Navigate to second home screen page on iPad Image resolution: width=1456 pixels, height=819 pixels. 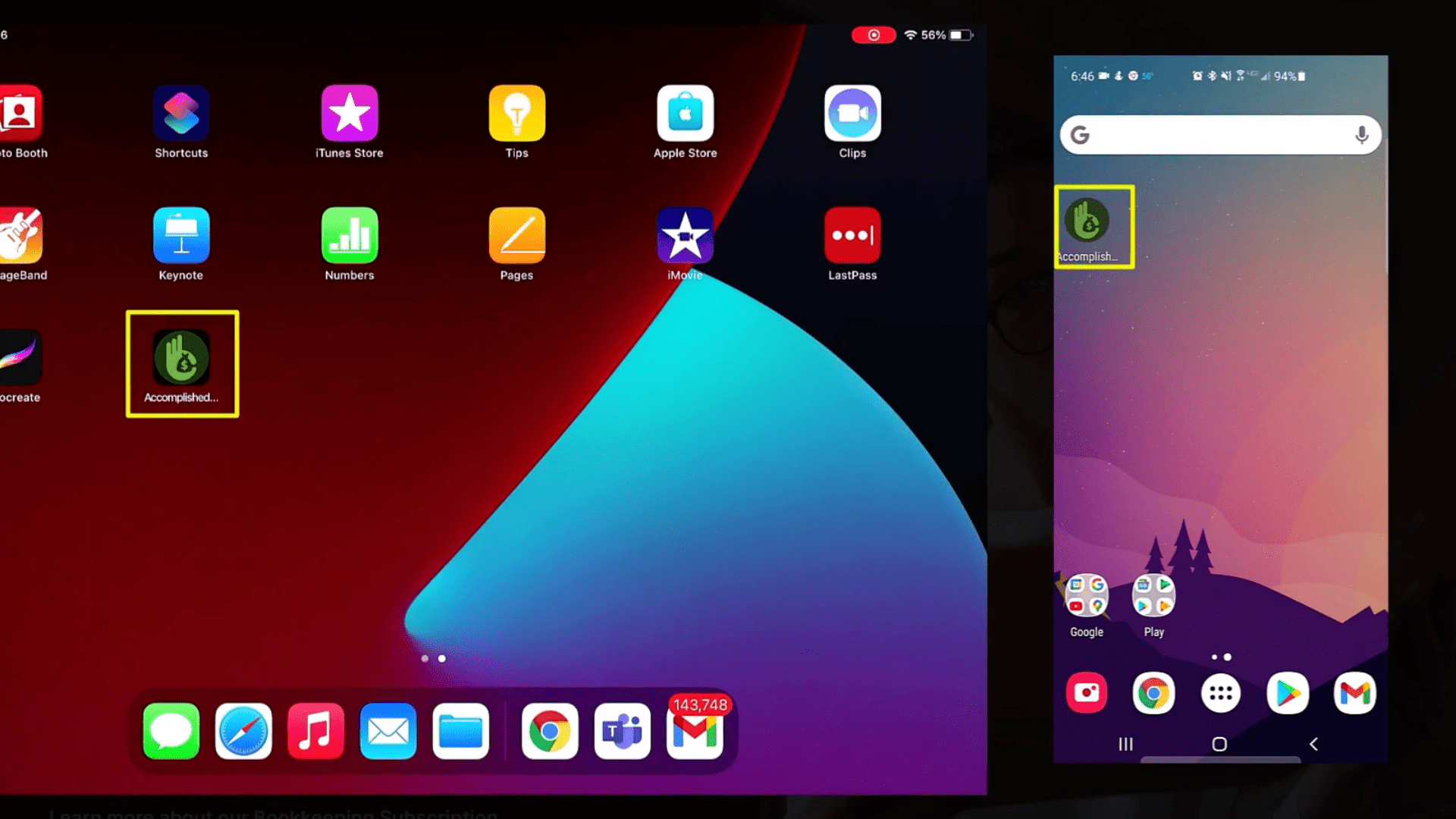(x=442, y=658)
